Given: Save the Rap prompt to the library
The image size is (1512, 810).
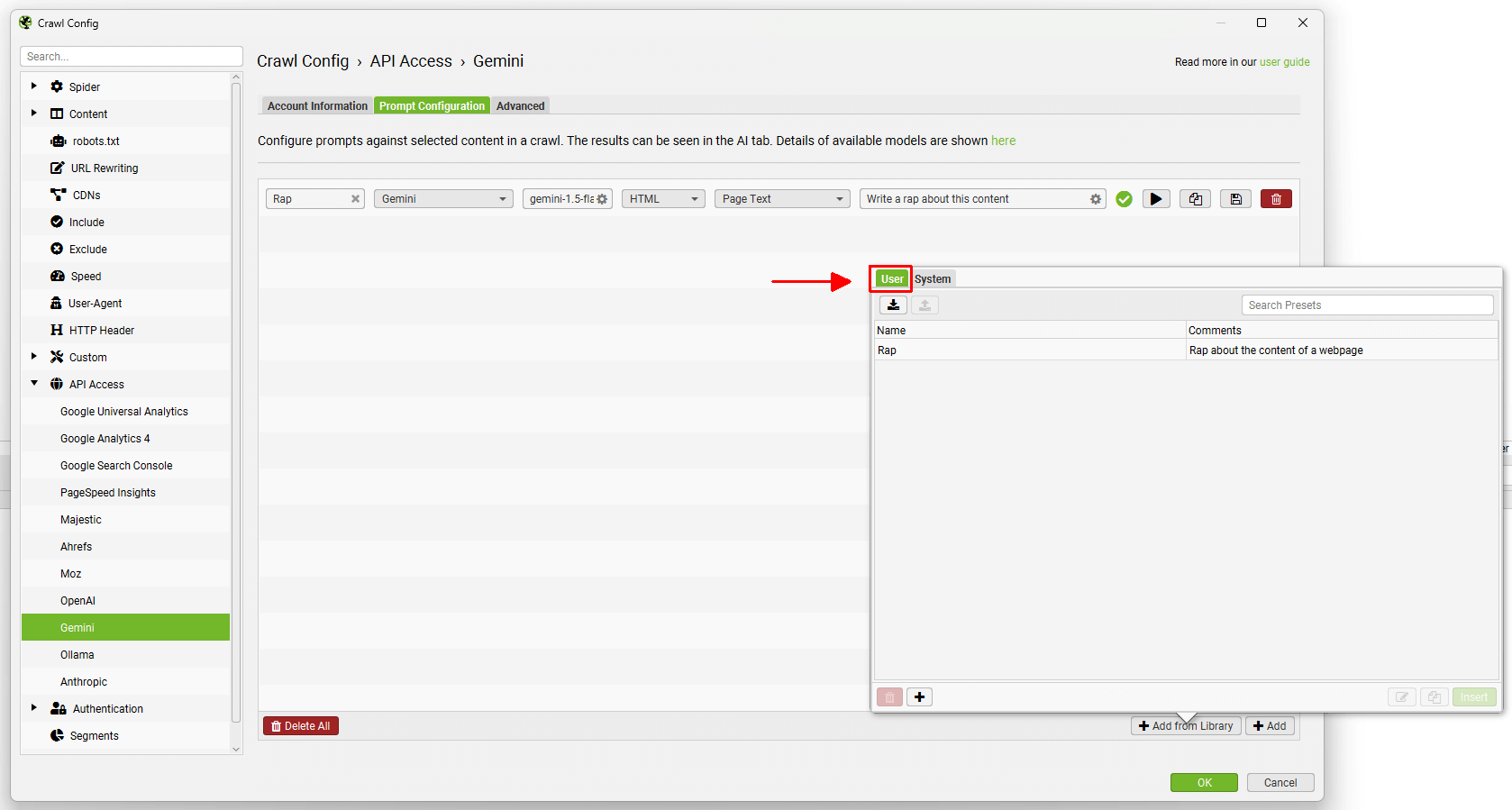Looking at the screenshot, I should click(1235, 199).
